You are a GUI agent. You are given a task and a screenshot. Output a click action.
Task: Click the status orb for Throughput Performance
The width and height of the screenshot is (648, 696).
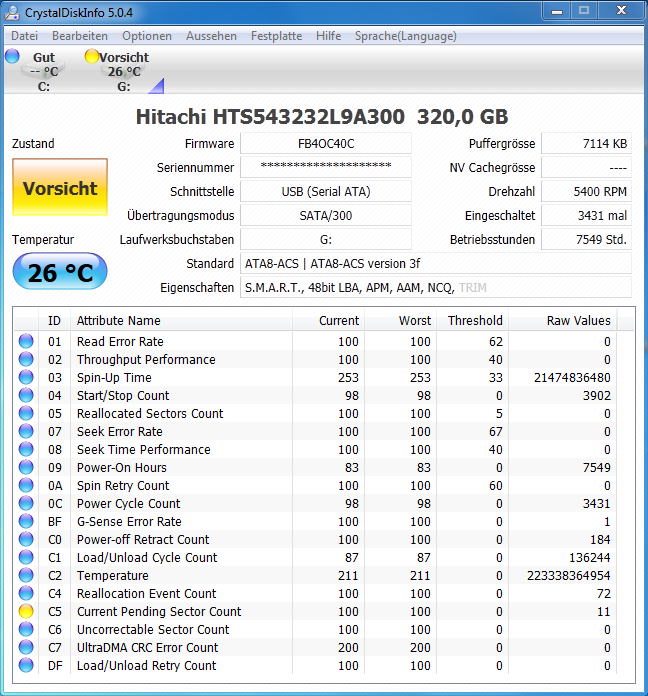pos(26,359)
